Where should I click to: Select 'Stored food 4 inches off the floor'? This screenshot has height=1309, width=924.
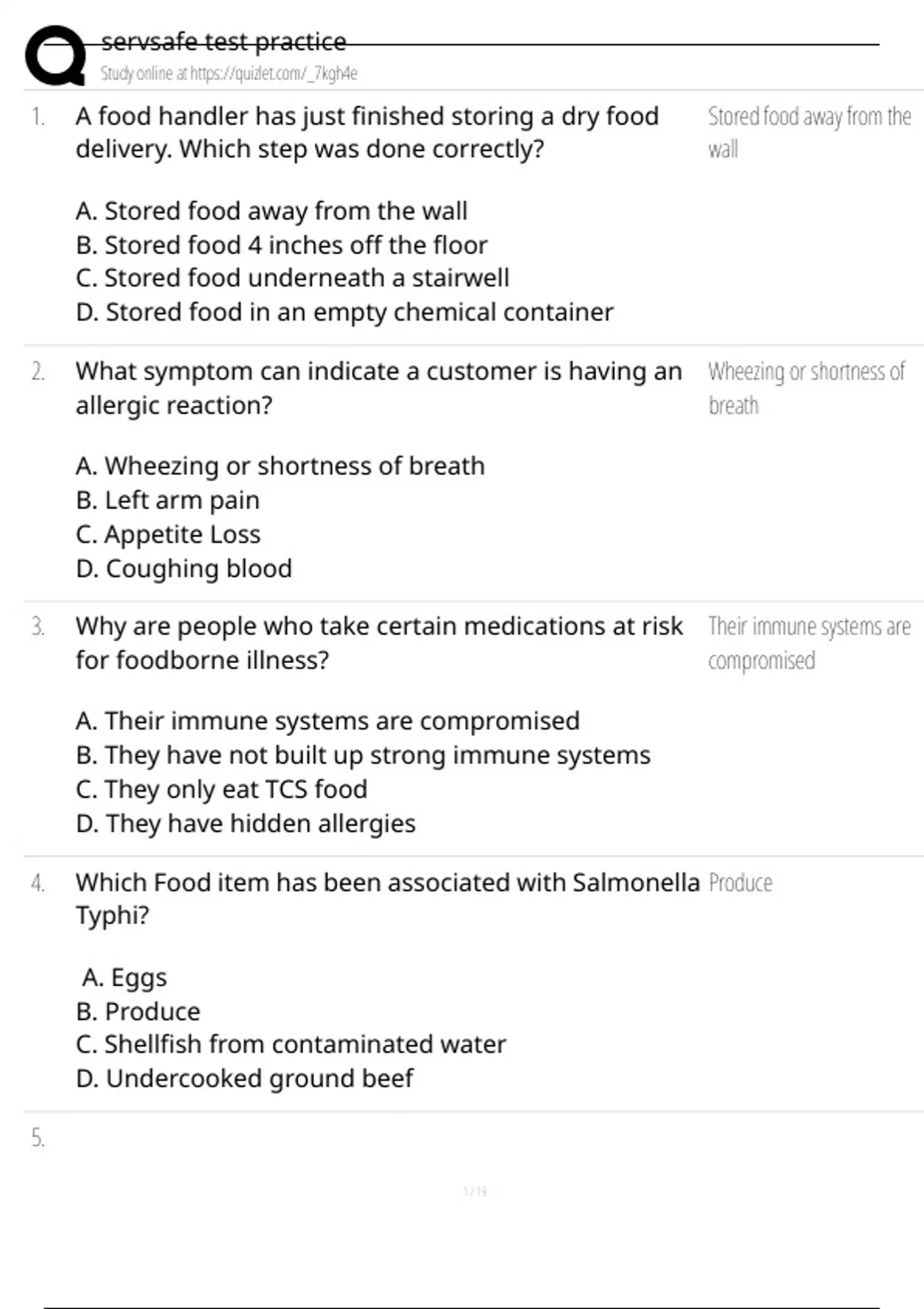click(281, 245)
